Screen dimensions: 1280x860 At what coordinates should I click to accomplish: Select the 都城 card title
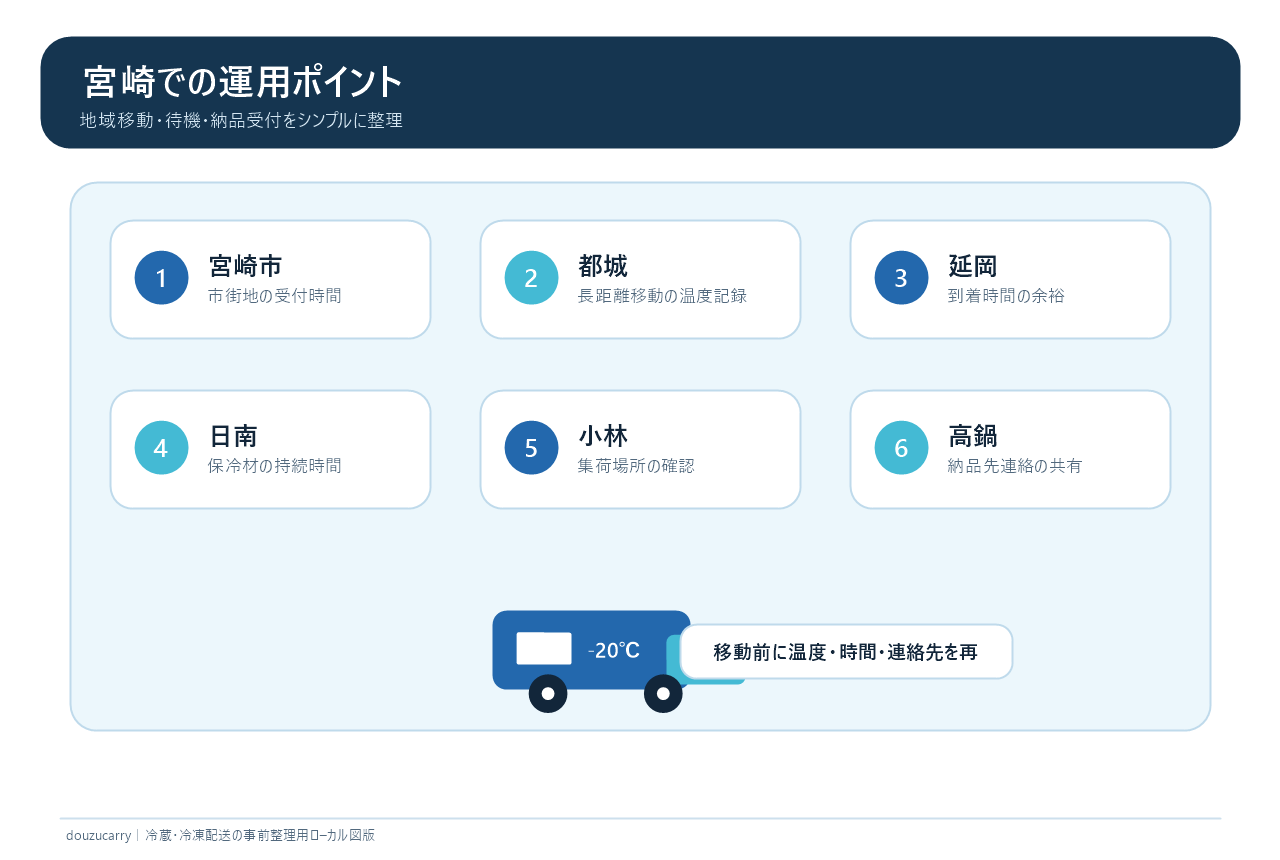603,266
